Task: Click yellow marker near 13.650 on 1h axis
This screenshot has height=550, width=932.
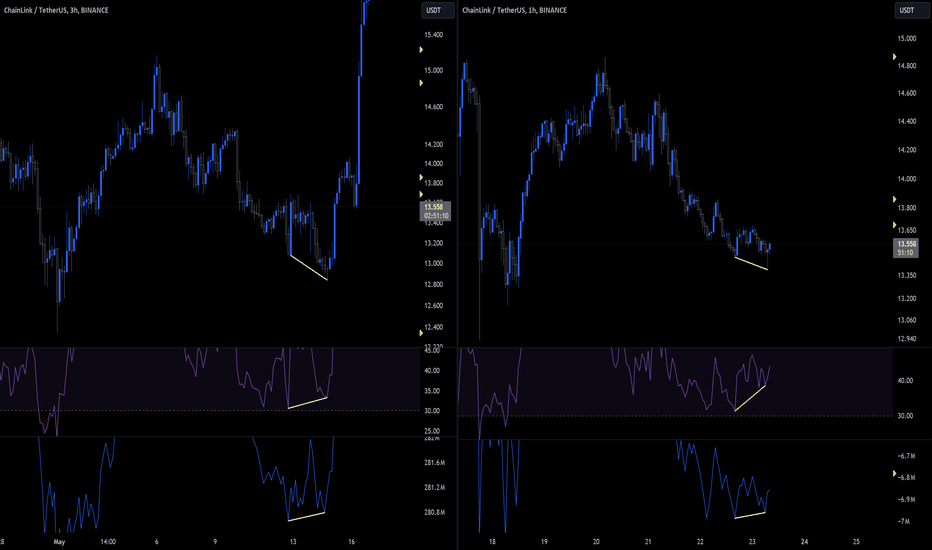Action: (894, 225)
